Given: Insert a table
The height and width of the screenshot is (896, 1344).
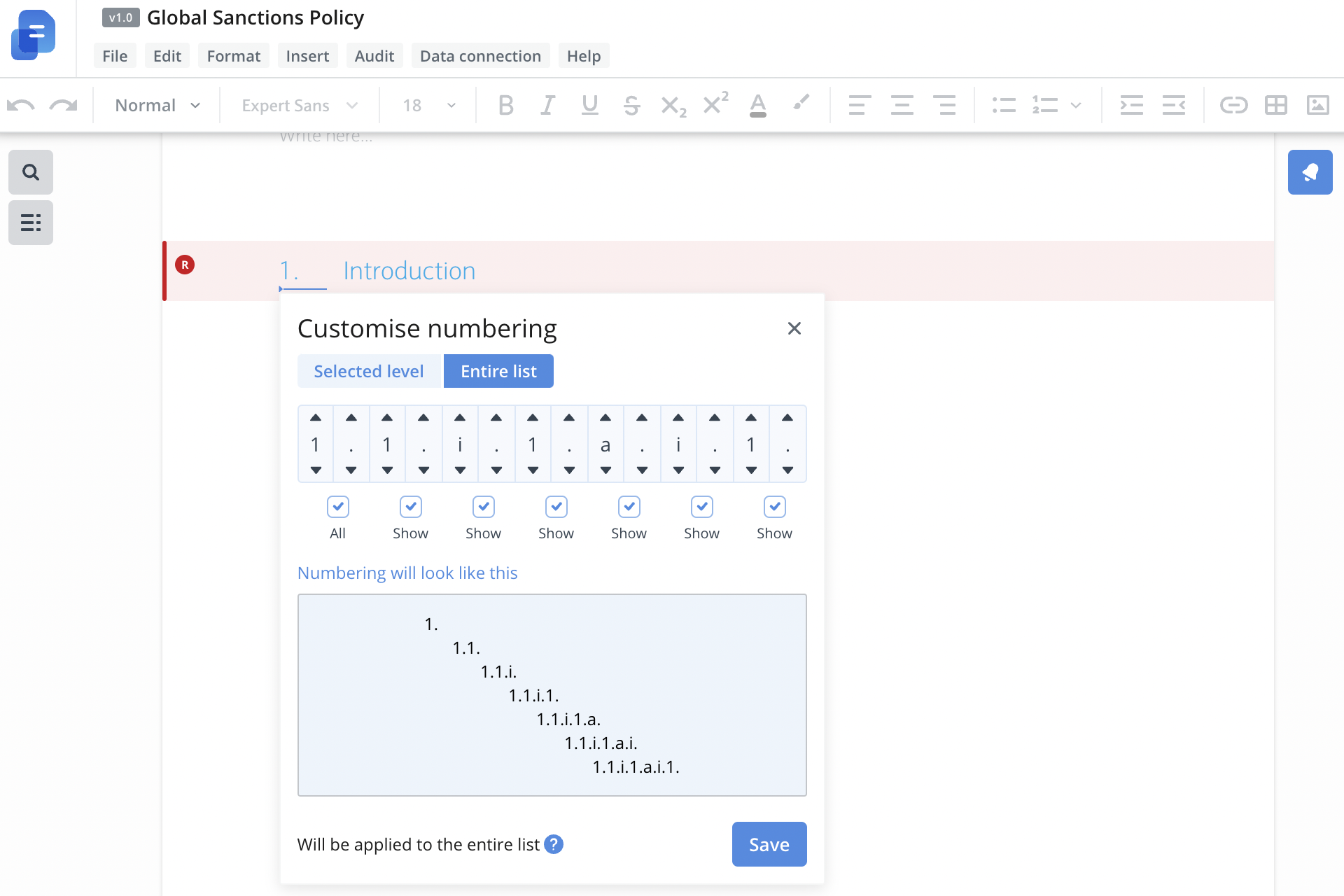Looking at the screenshot, I should click(1275, 106).
